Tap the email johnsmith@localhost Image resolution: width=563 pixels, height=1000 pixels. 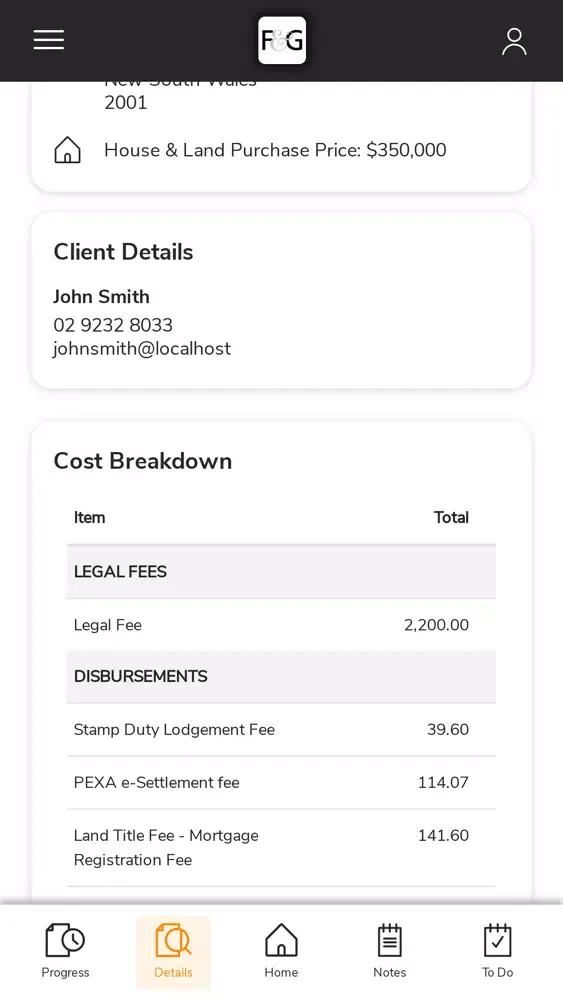point(142,349)
